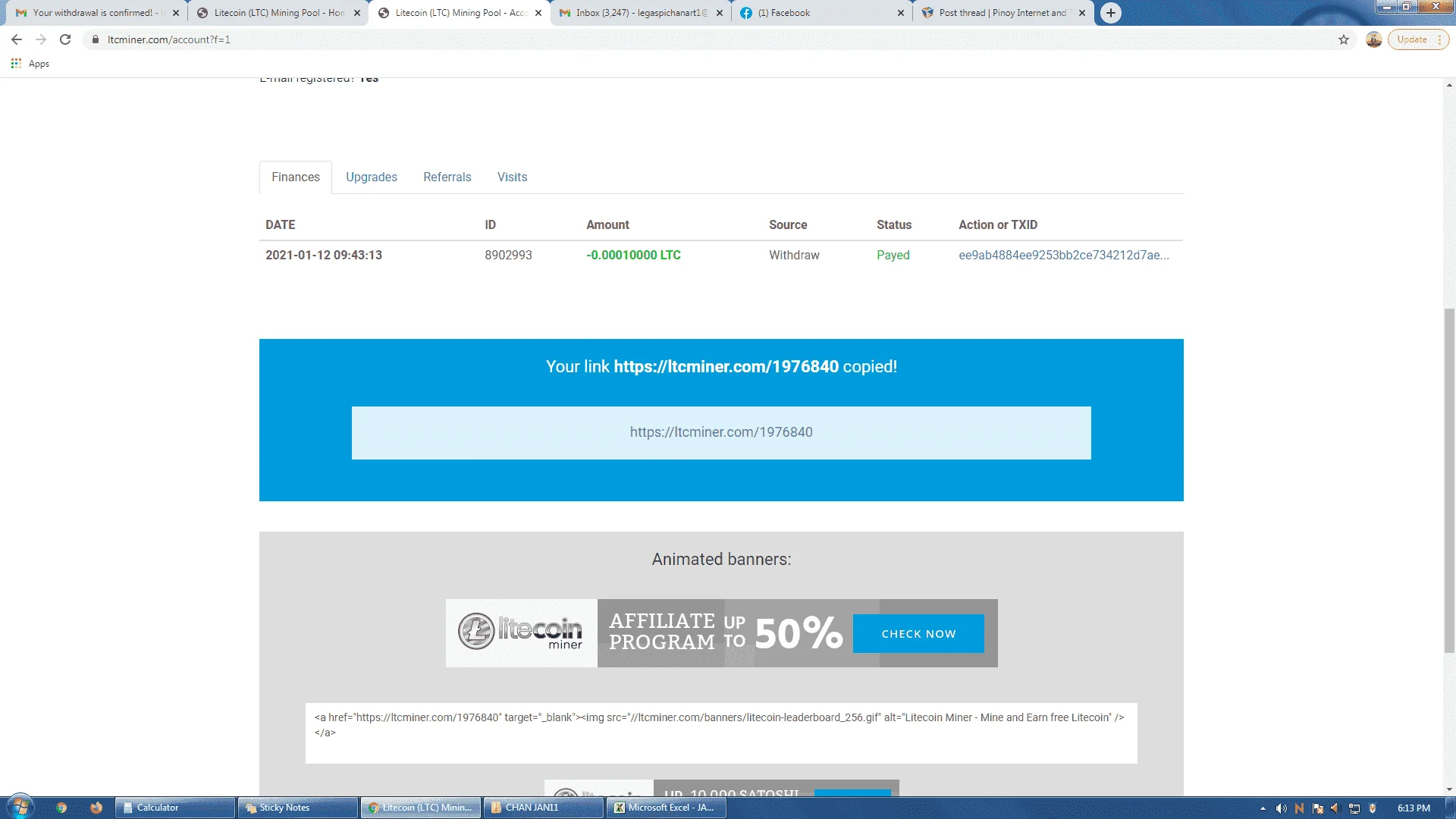Click the orange N tray icon

pos(1300,808)
